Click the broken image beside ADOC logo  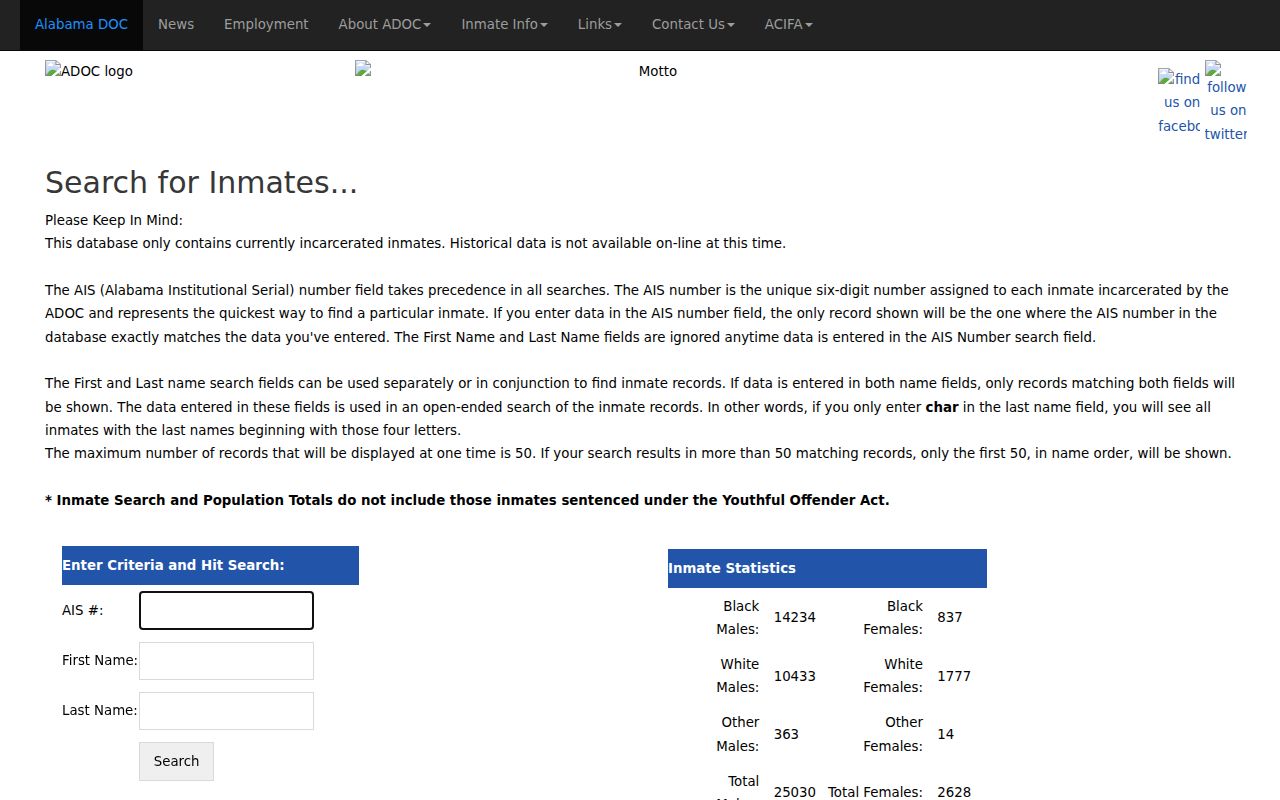(363, 69)
